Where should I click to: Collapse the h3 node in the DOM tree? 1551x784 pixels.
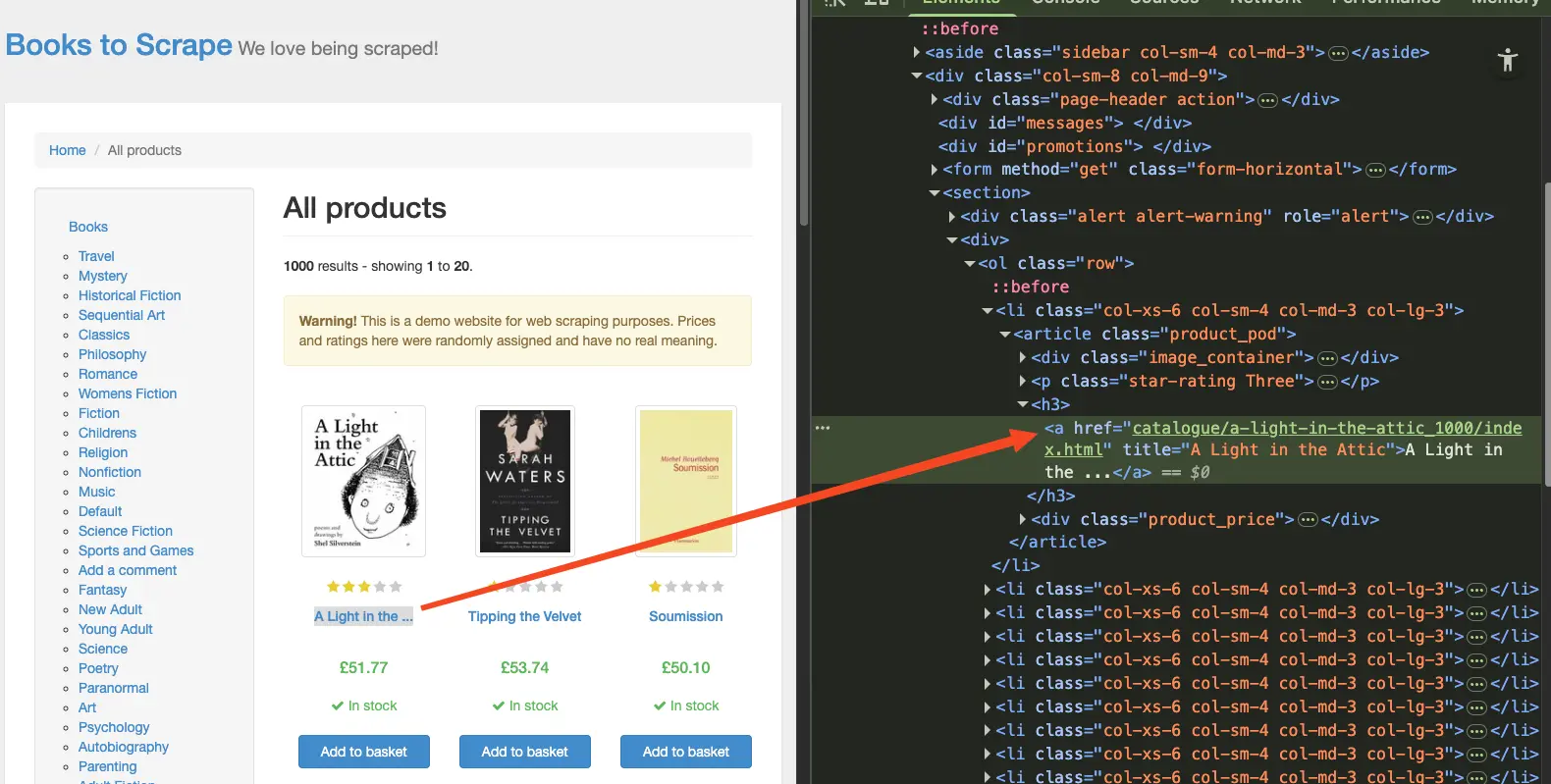point(1023,404)
